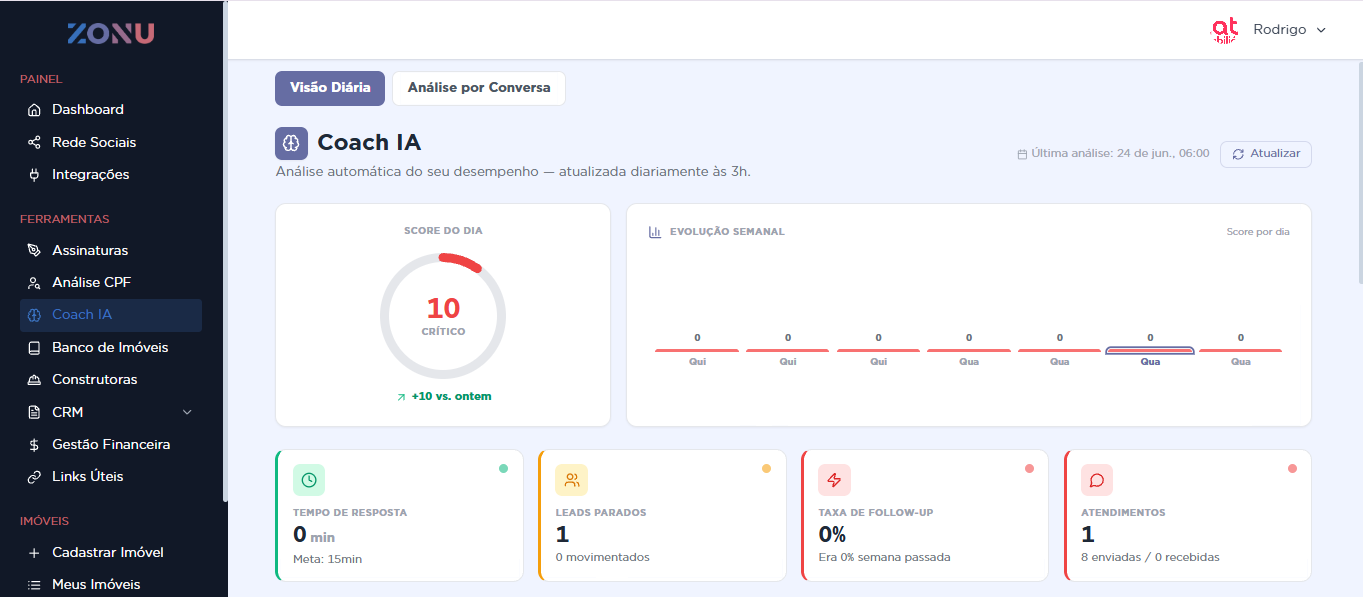Open the Links Úteis chain icon
Viewport: 1363px width, 597px height.
(34, 477)
